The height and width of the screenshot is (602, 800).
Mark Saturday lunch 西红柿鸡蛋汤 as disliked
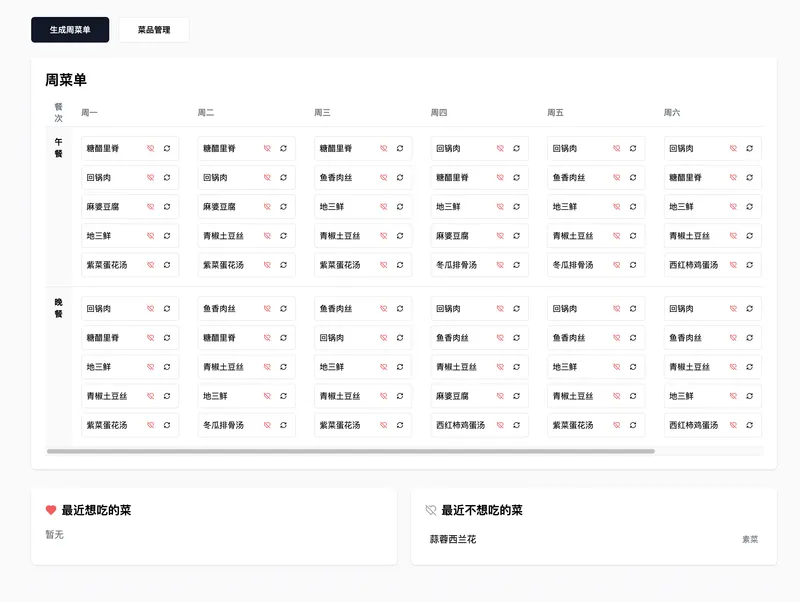(x=733, y=265)
